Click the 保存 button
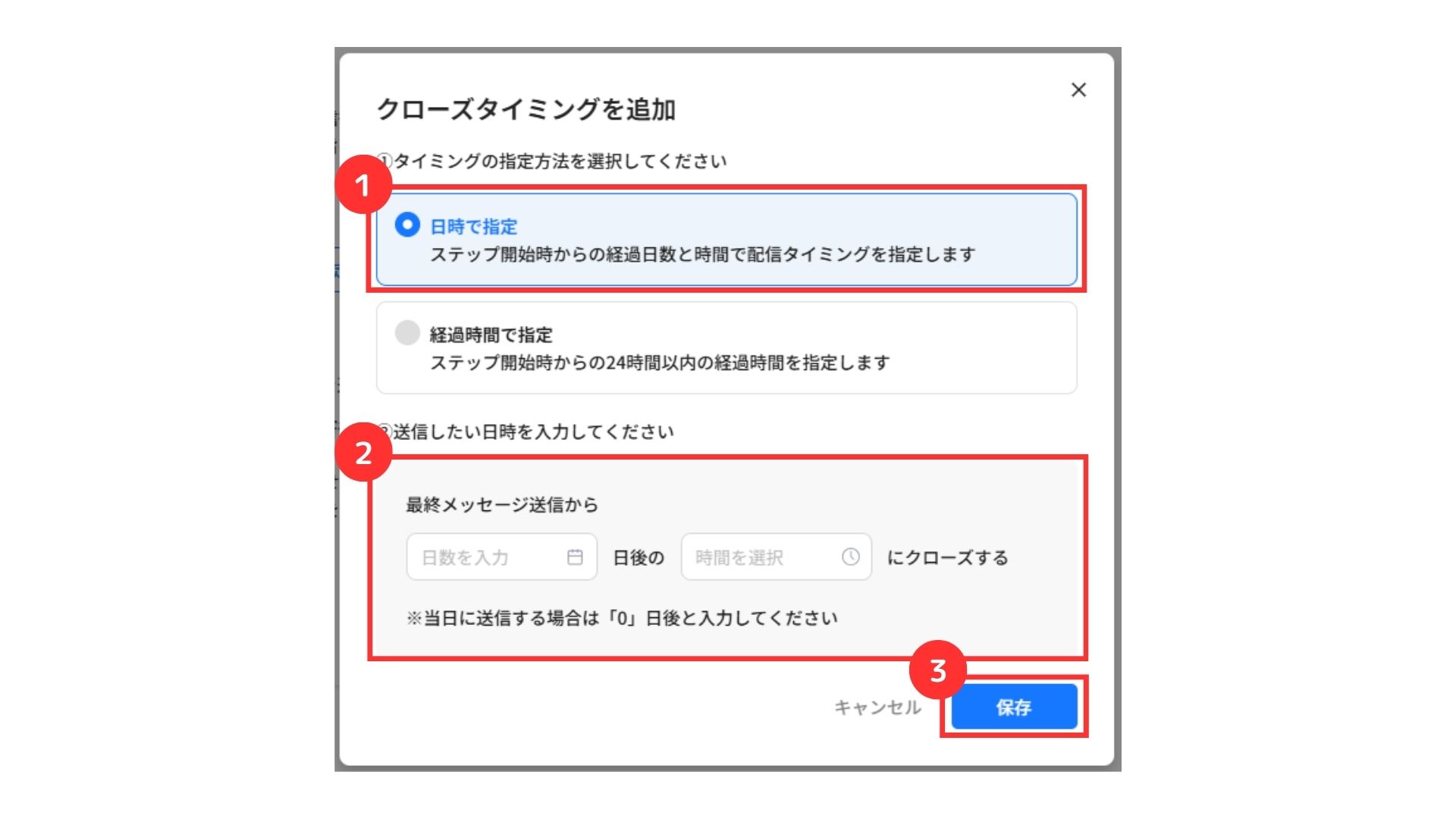 (1014, 707)
